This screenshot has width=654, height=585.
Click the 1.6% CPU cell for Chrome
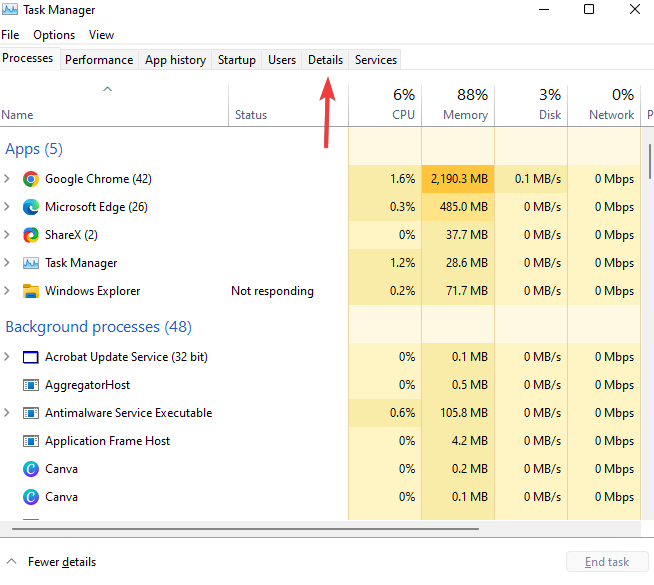(x=385, y=179)
